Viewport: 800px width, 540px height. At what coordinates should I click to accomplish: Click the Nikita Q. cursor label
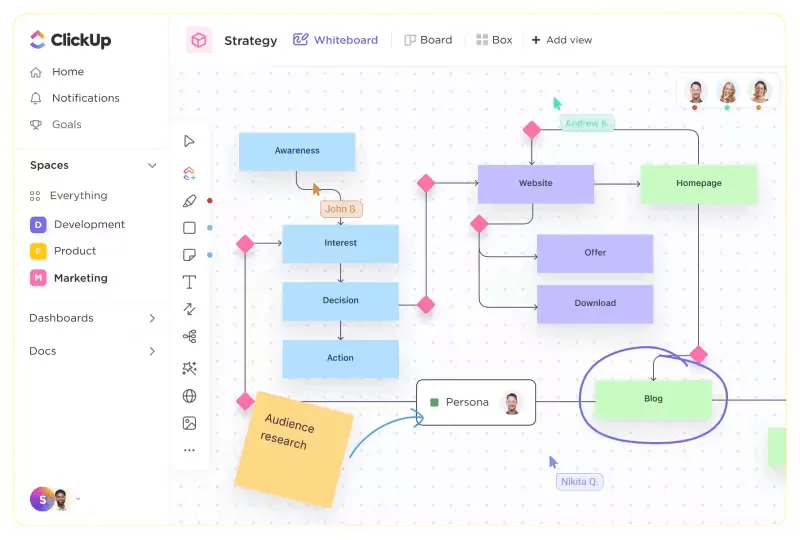[579, 482]
